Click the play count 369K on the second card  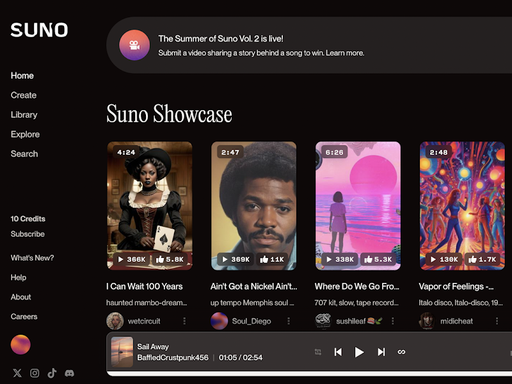[236, 259]
